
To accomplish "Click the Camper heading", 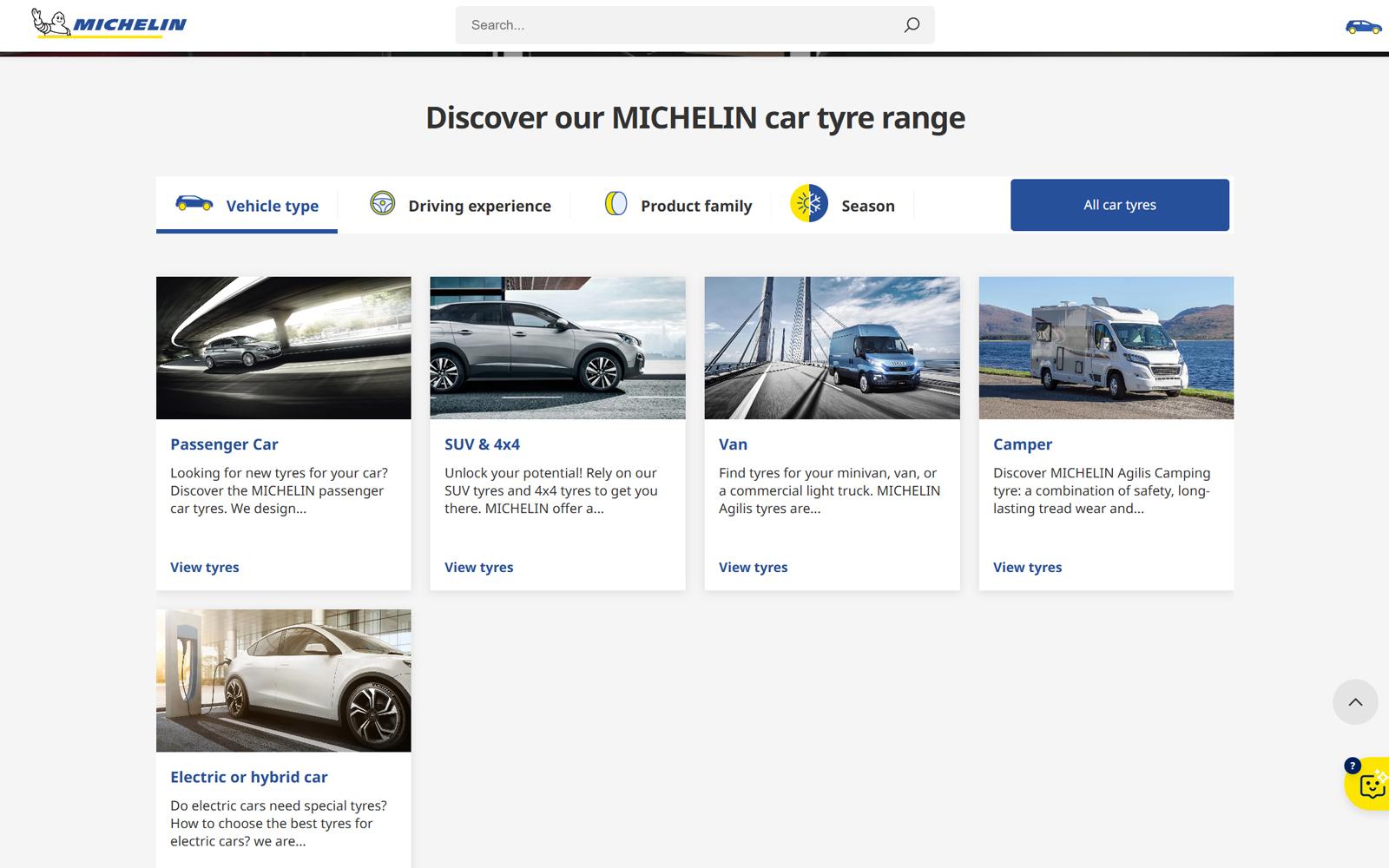I will coord(1023,444).
